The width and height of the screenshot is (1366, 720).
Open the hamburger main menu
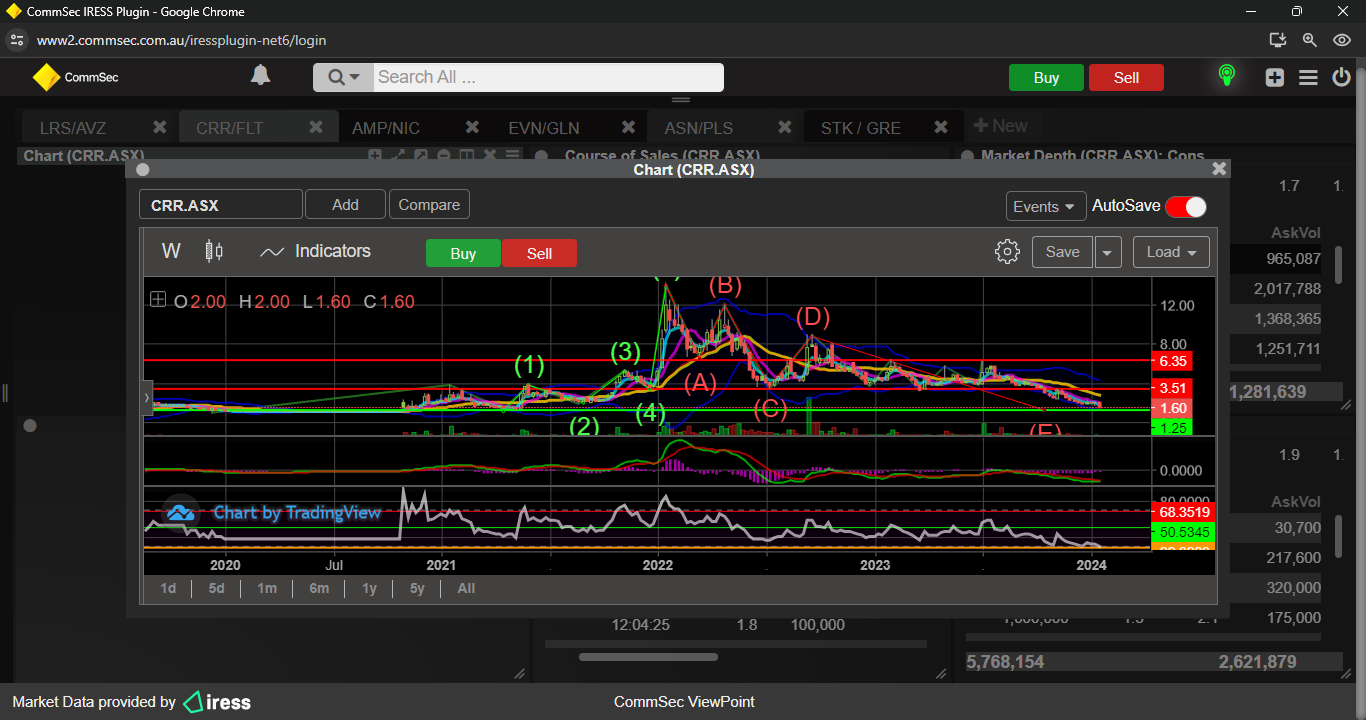click(1308, 77)
